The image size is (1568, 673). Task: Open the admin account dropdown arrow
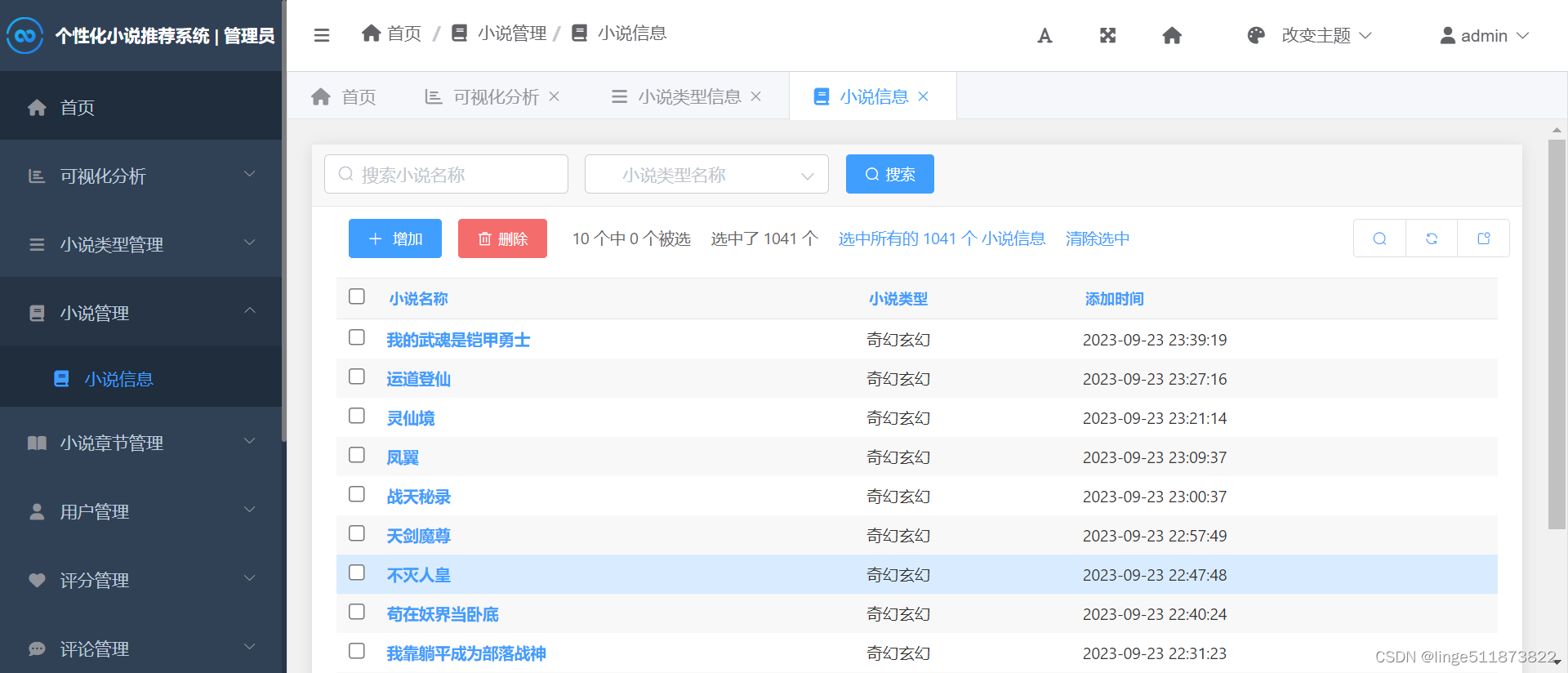click(1522, 36)
